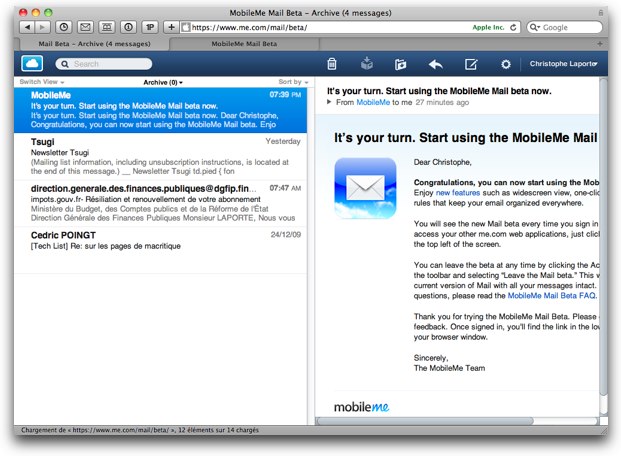Click the '27 minutes ago' timestamp
The width and height of the screenshot is (621, 456).
coord(442,102)
